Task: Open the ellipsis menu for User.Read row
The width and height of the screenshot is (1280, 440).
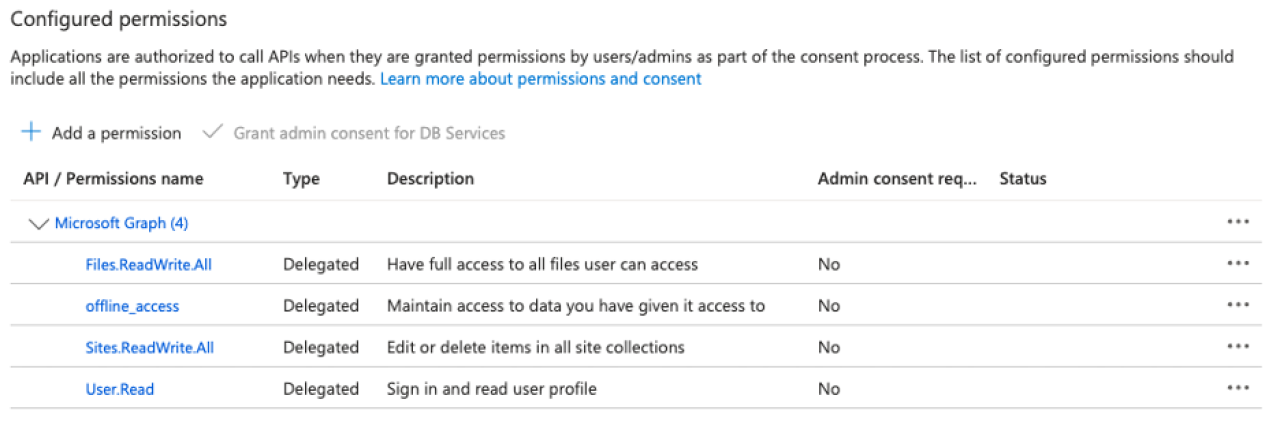Action: pyautogui.click(x=1238, y=388)
